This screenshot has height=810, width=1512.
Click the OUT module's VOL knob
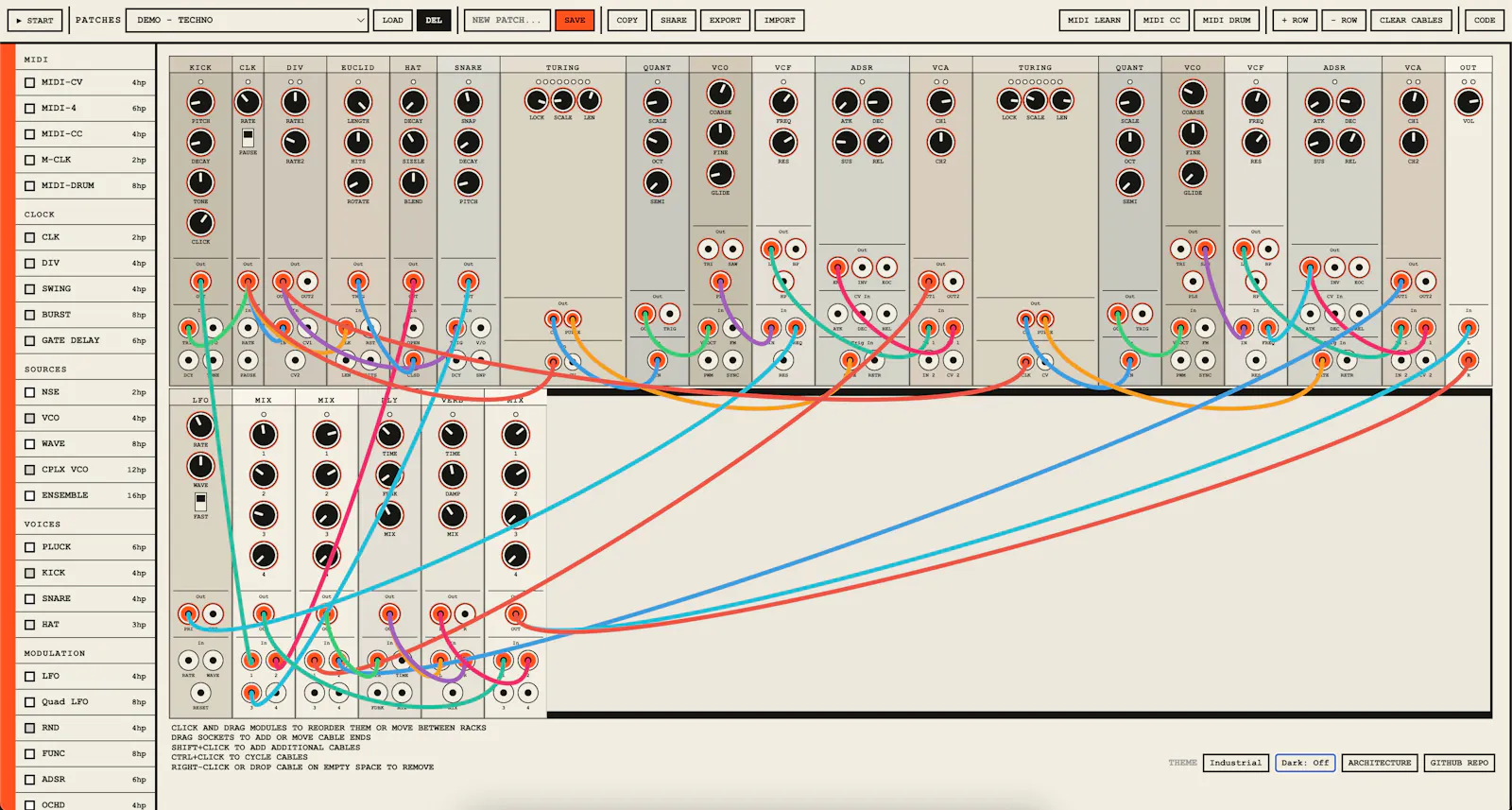(1468, 102)
